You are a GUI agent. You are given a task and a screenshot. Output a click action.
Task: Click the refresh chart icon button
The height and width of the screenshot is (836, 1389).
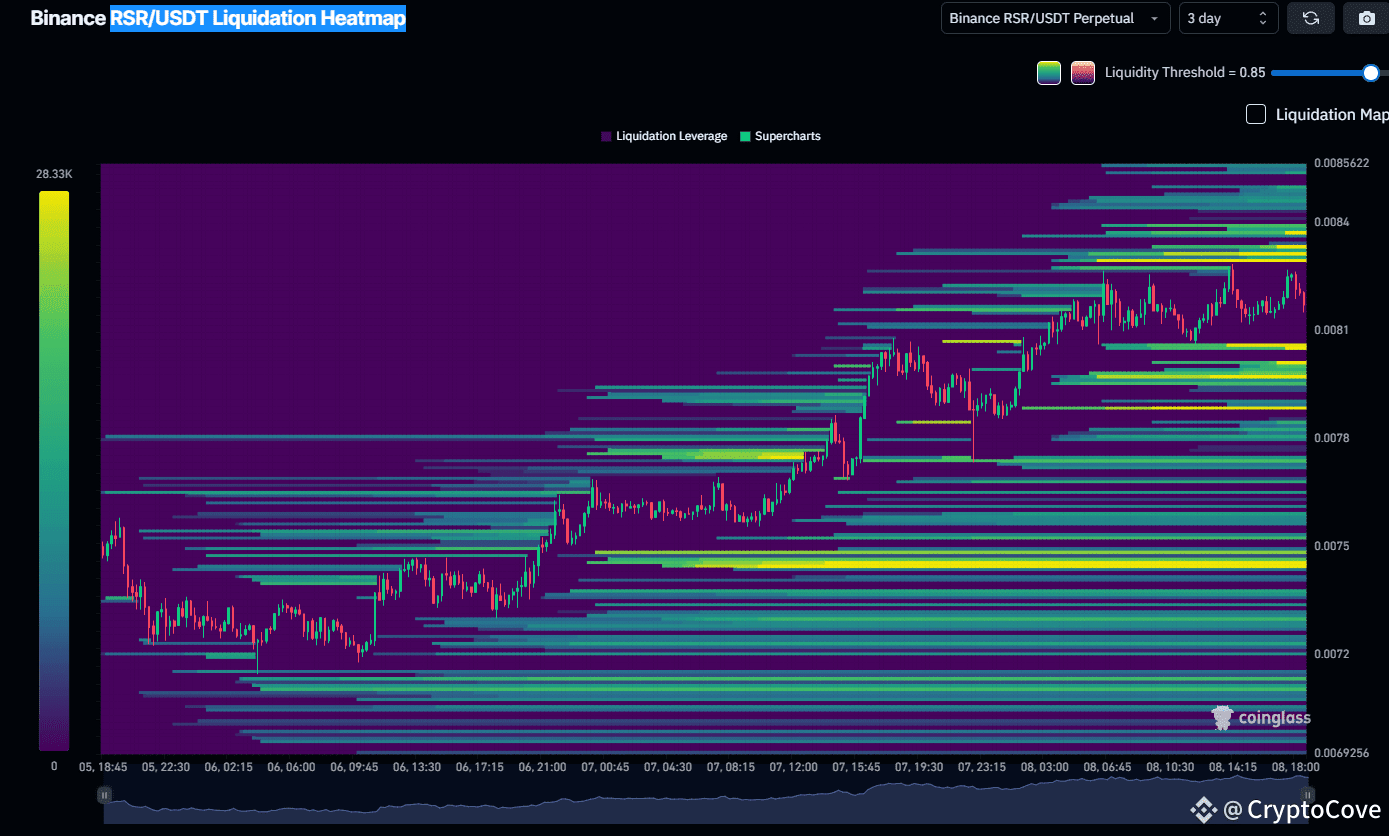pos(1311,18)
